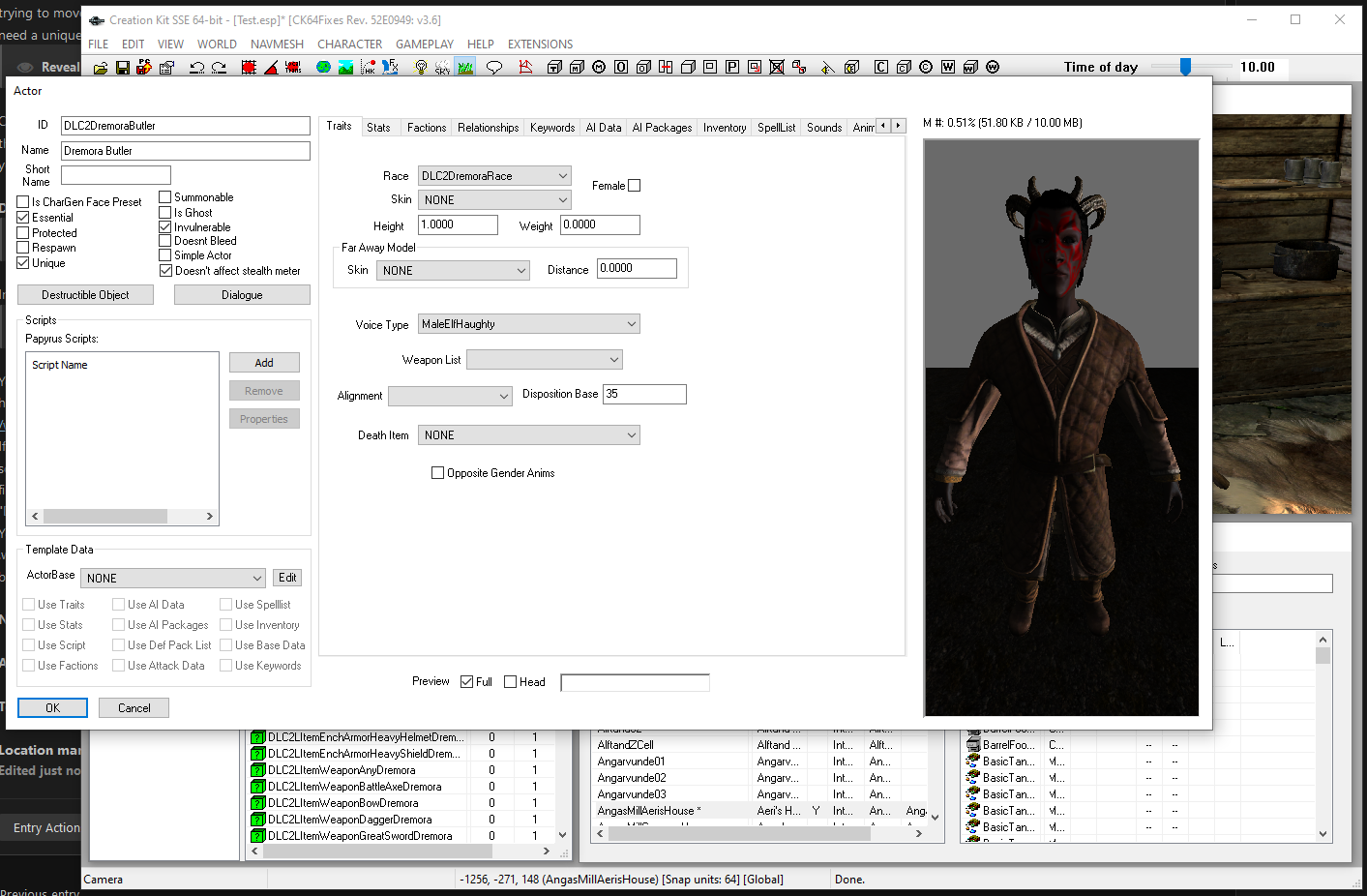The width and height of the screenshot is (1367, 896).
Task: Confirm the Actor dialog with OK
Action: (52, 708)
